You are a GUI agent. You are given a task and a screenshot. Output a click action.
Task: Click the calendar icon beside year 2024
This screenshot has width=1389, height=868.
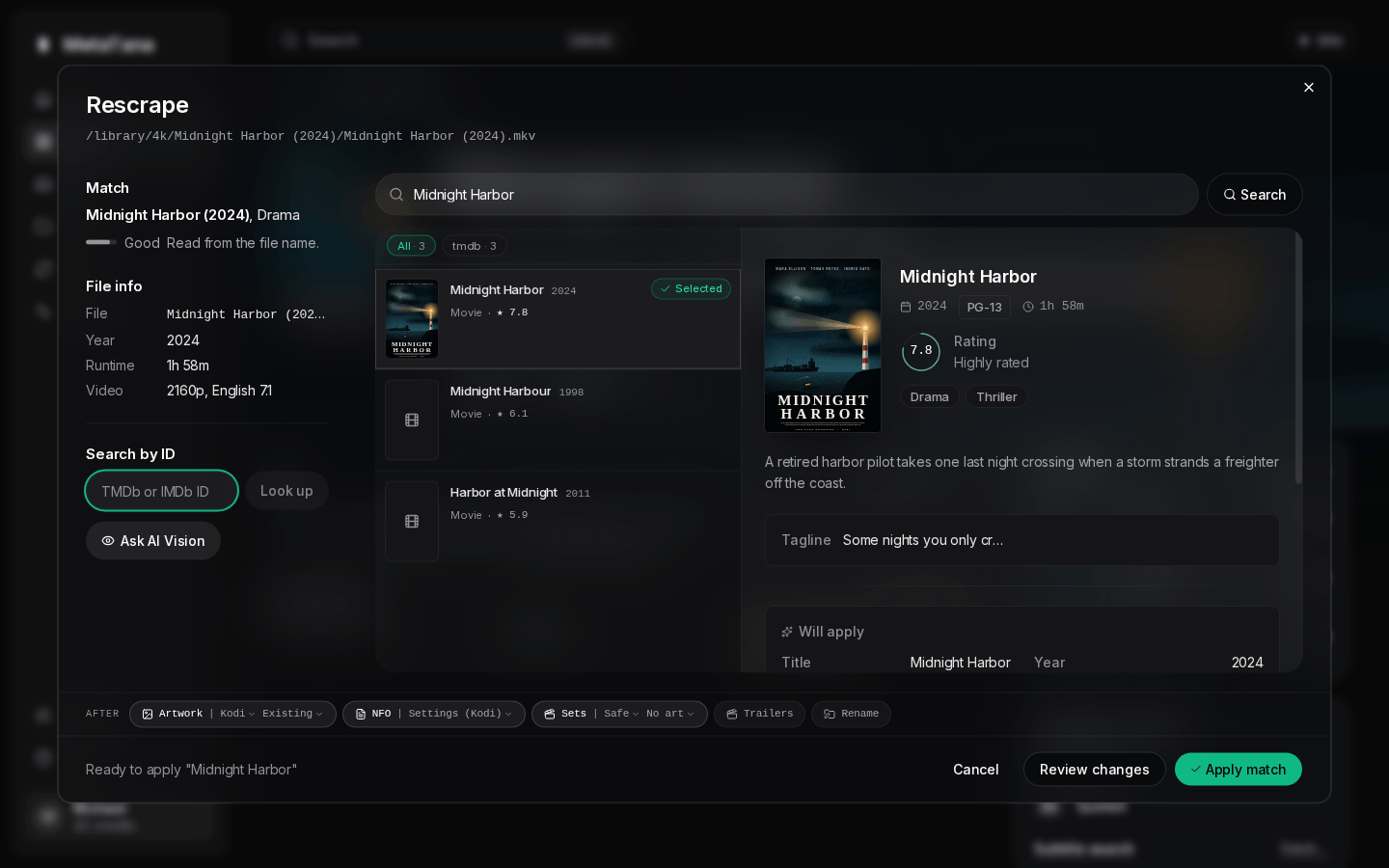click(906, 307)
